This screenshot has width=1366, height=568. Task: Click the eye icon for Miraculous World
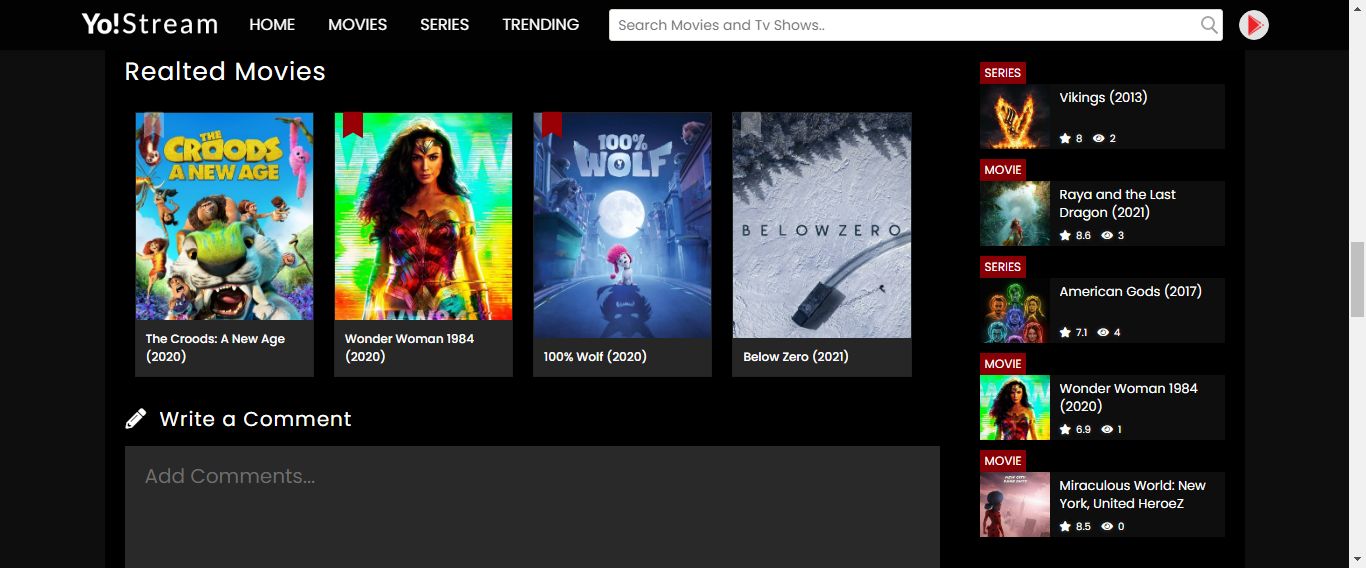tap(1107, 526)
